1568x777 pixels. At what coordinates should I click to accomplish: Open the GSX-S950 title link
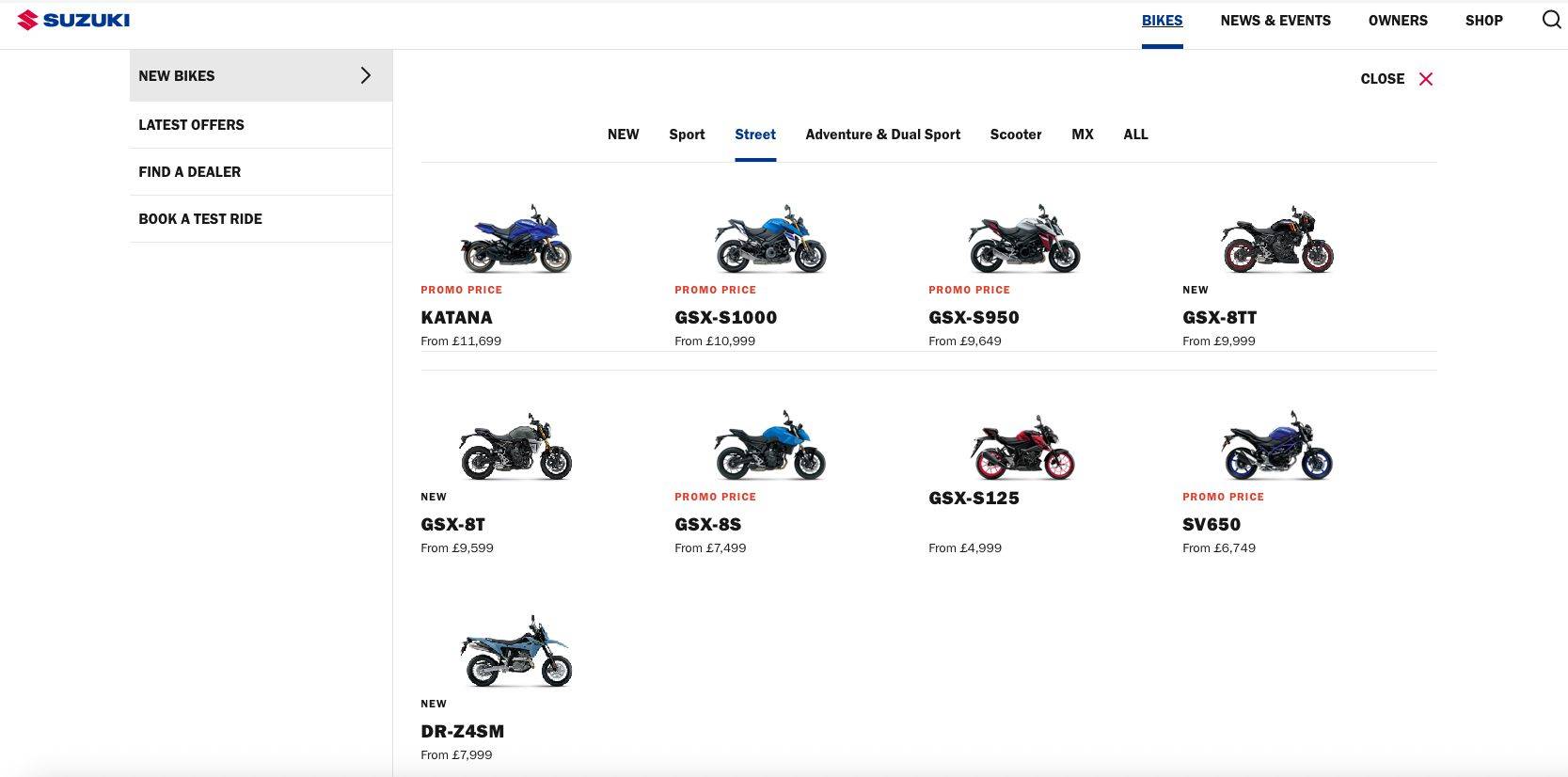click(x=974, y=318)
